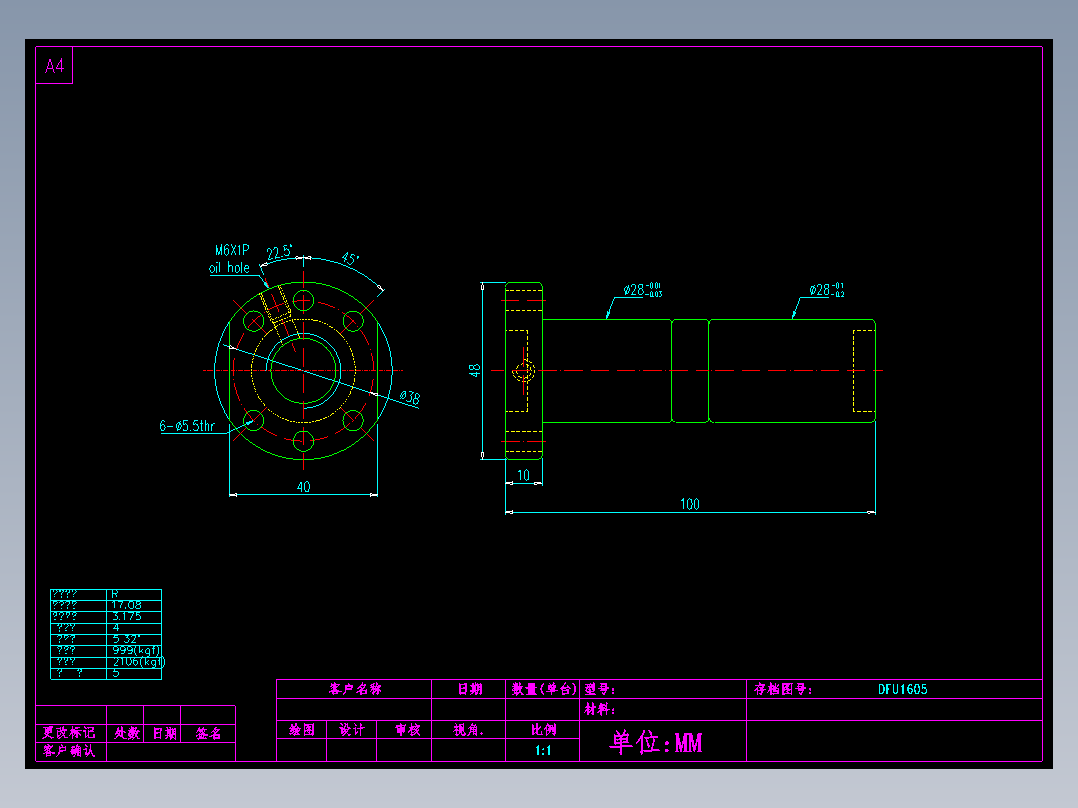
Task: Select the '22.5°' angle dimension
Action: click(x=279, y=252)
